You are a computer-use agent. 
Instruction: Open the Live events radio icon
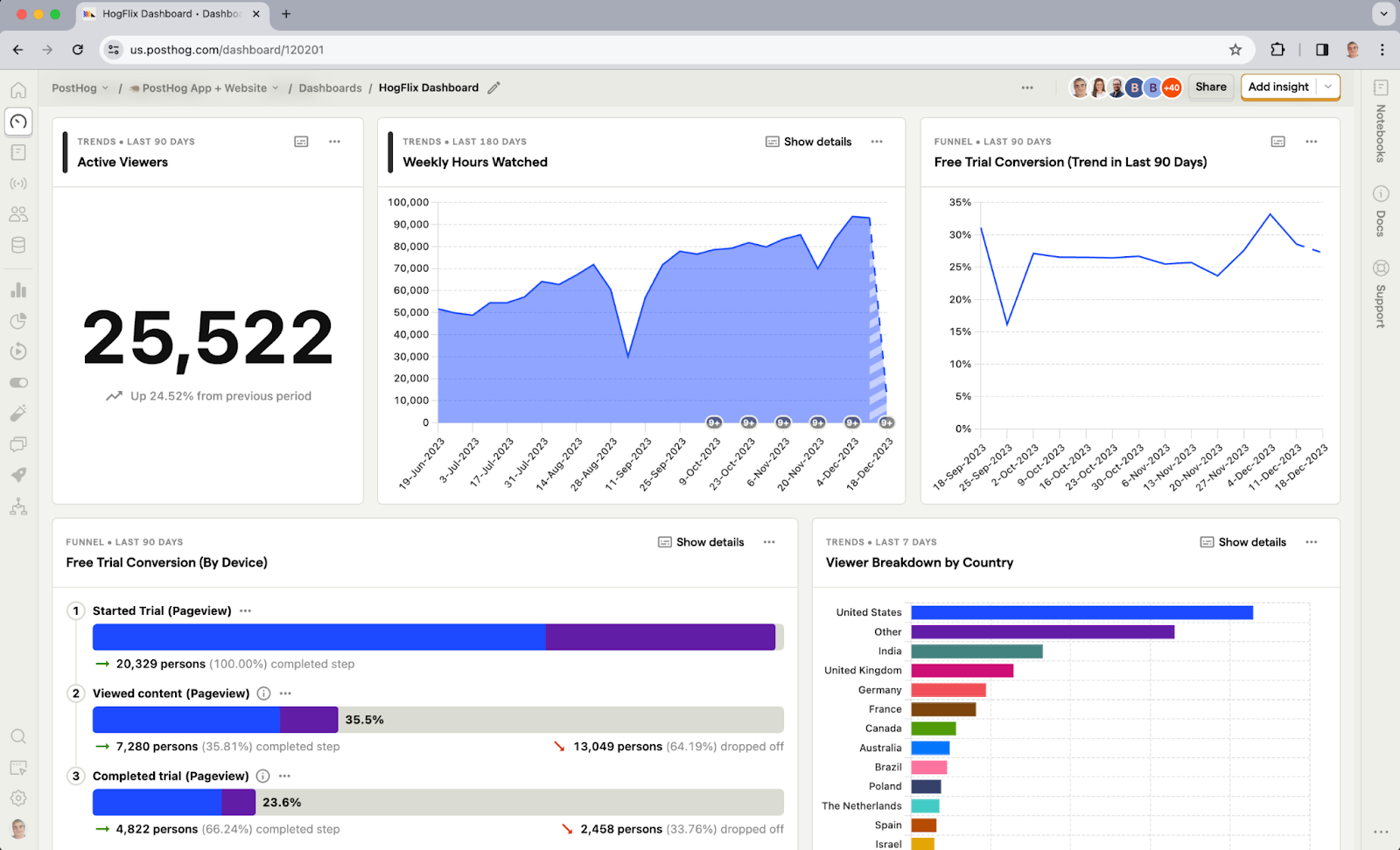18,183
